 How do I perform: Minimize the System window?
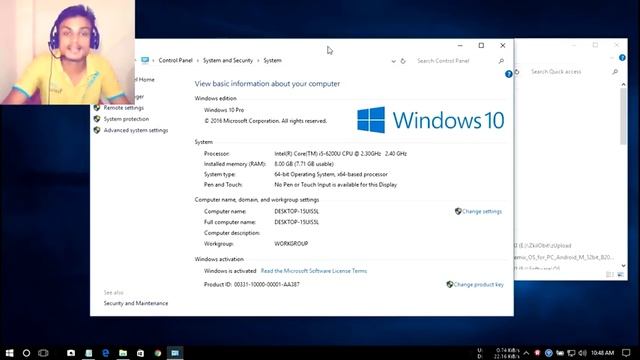pyautogui.click(x=460, y=45)
